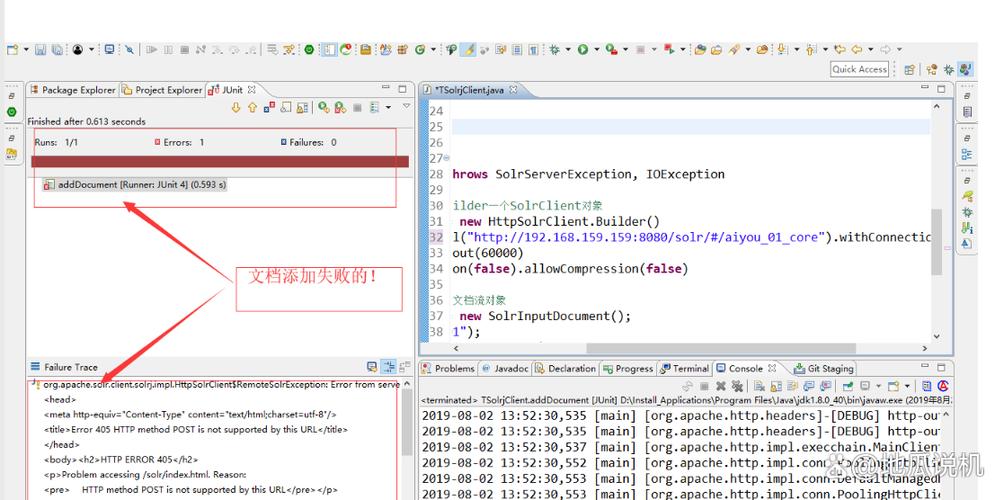Open the Run button dropdown arrow
The width and height of the screenshot is (1004, 500).
(x=597, y=49)
